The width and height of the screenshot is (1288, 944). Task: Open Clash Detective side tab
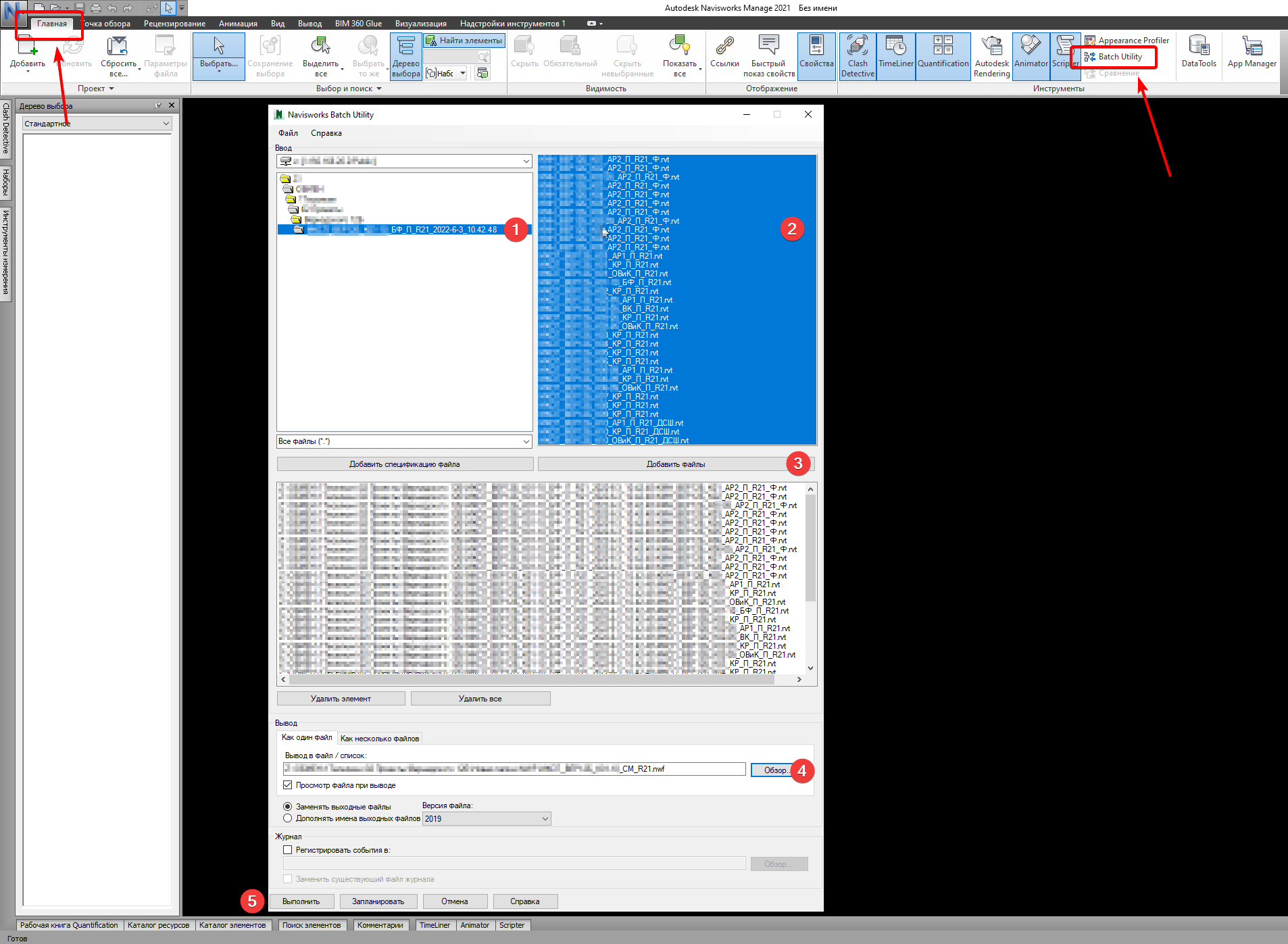pos(5,128)
